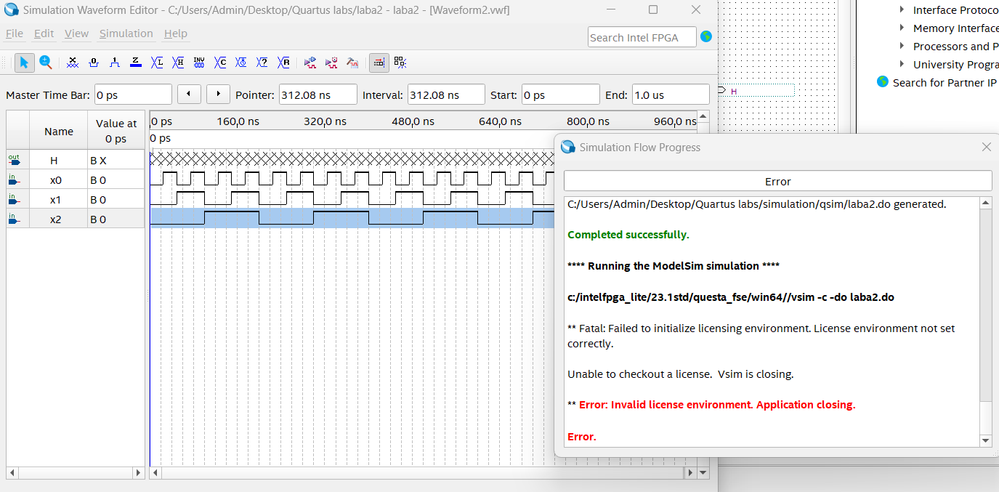This screenshot has height=492, width=999.
Task: Click the Forcing High (1) icon
Action: click(114, 62)
